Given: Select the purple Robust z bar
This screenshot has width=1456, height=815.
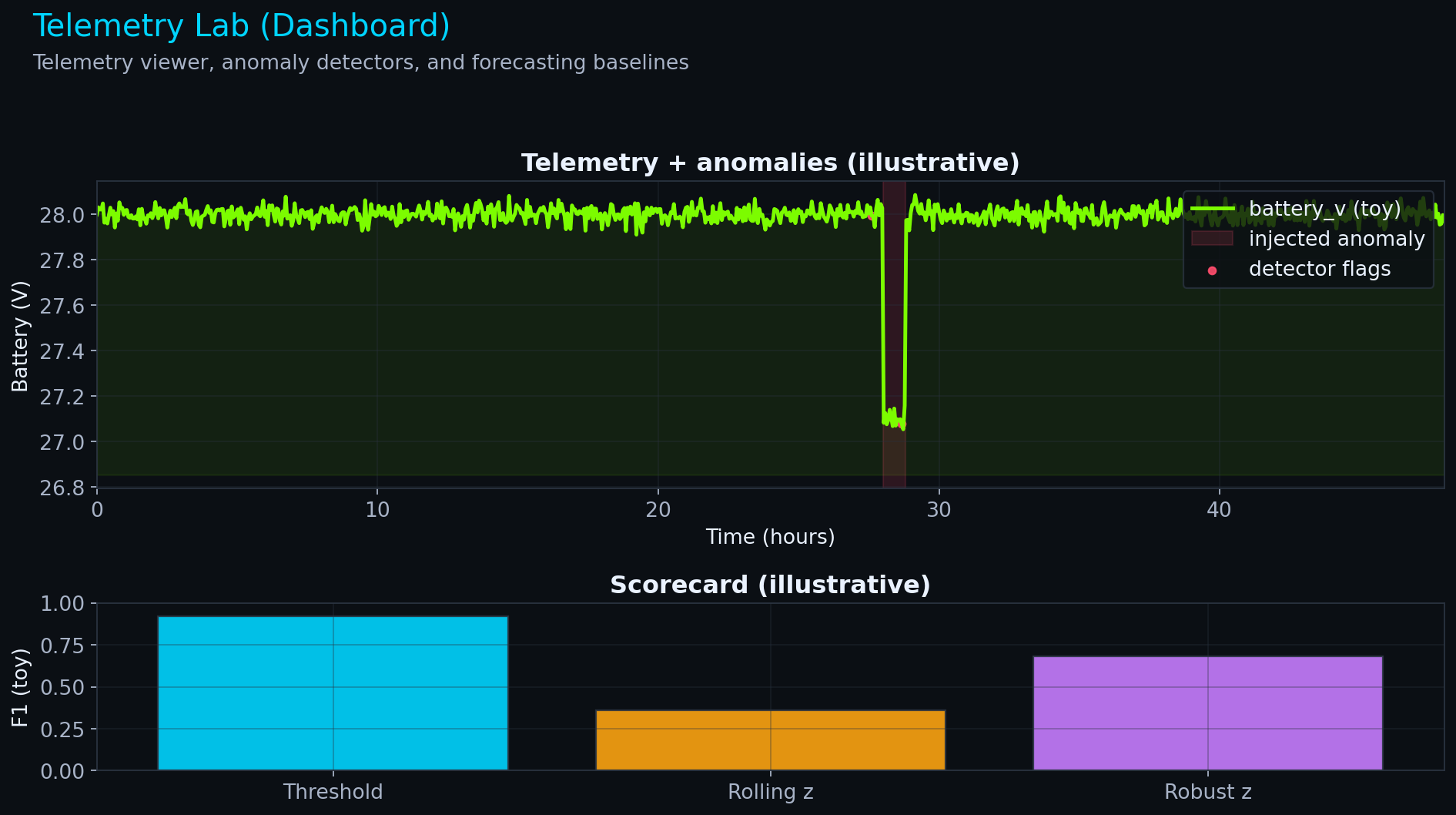Looking at the screenshot, I should [1207, 713].
